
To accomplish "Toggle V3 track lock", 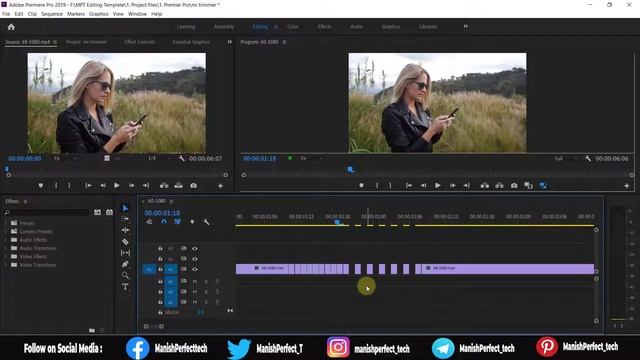I will click(160, 248).
